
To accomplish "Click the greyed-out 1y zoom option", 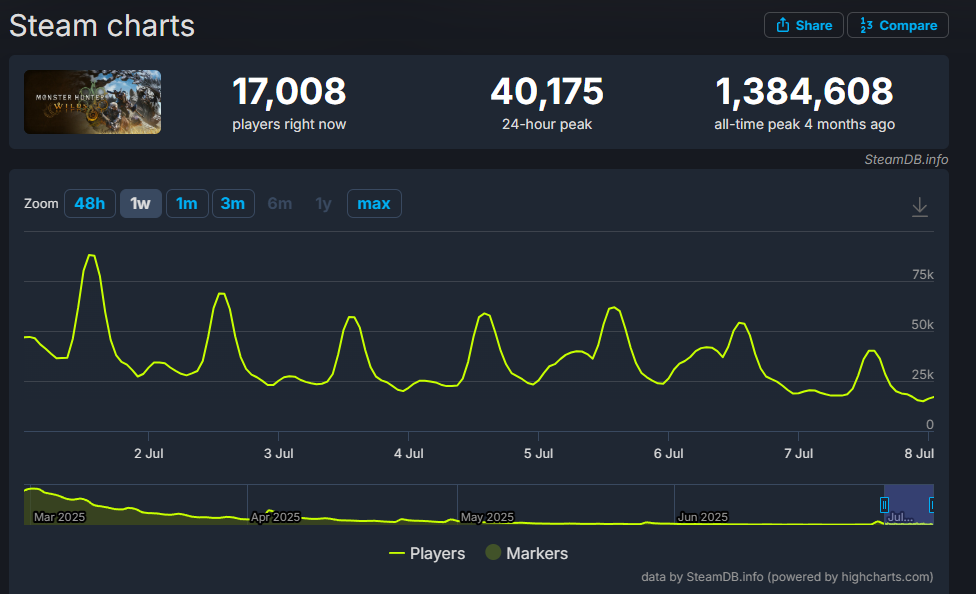I will 323,204.
